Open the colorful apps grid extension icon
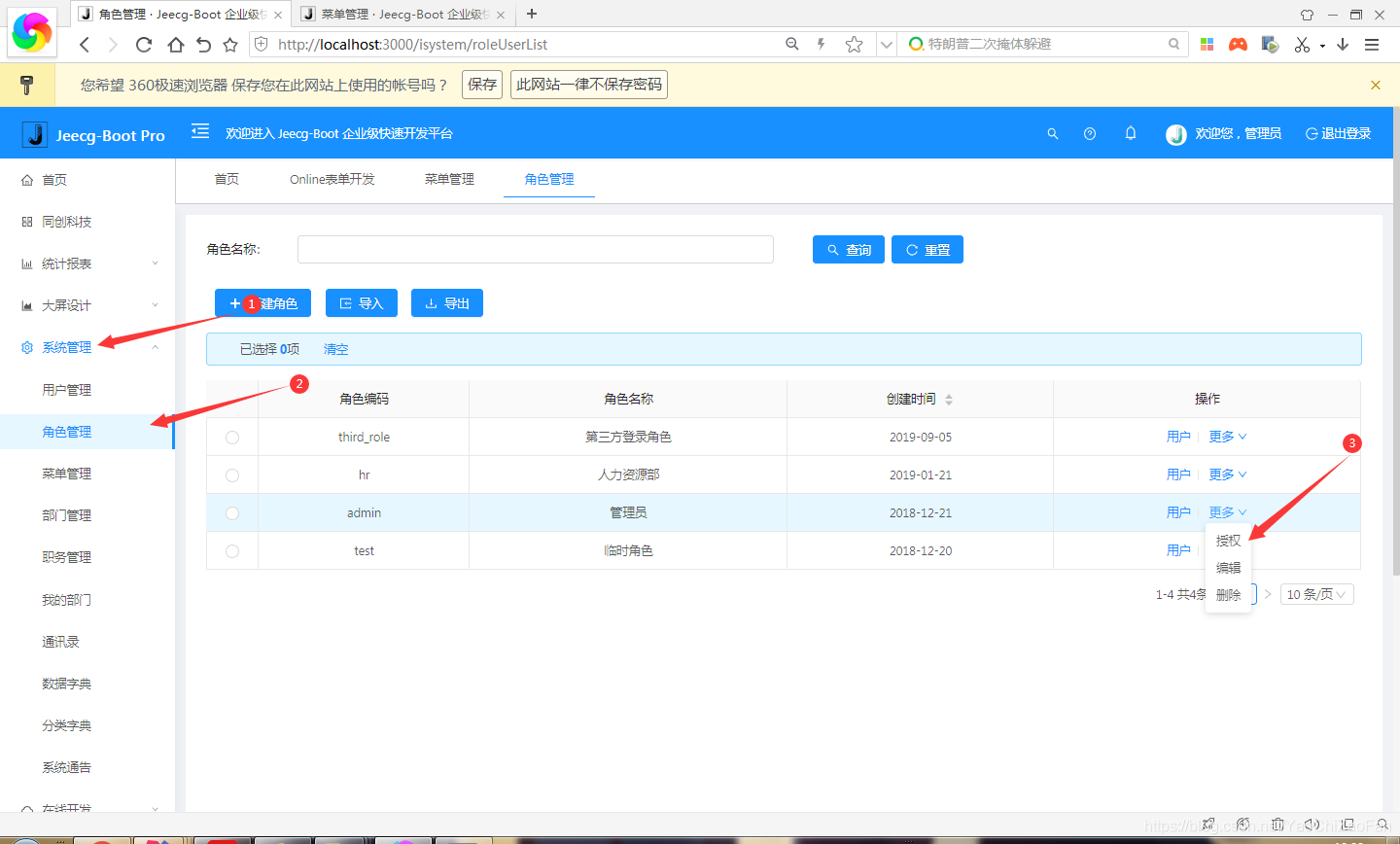 (1207, 44)
